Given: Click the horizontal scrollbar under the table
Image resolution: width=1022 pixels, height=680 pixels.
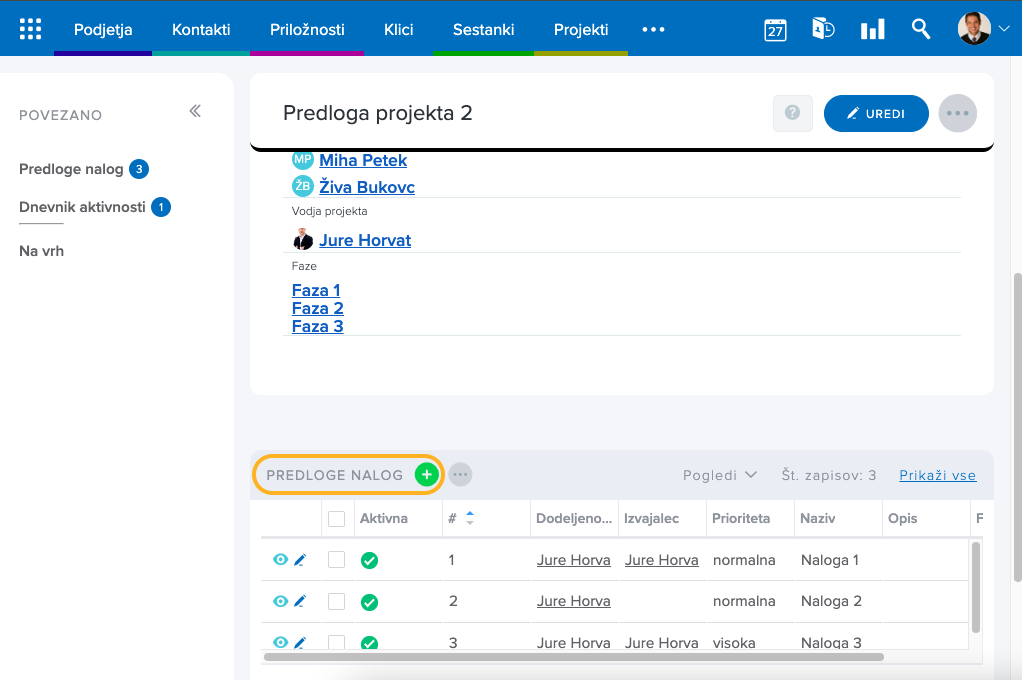Looking at the screenshot, I should pyautogui.click(x=575, y=657).
